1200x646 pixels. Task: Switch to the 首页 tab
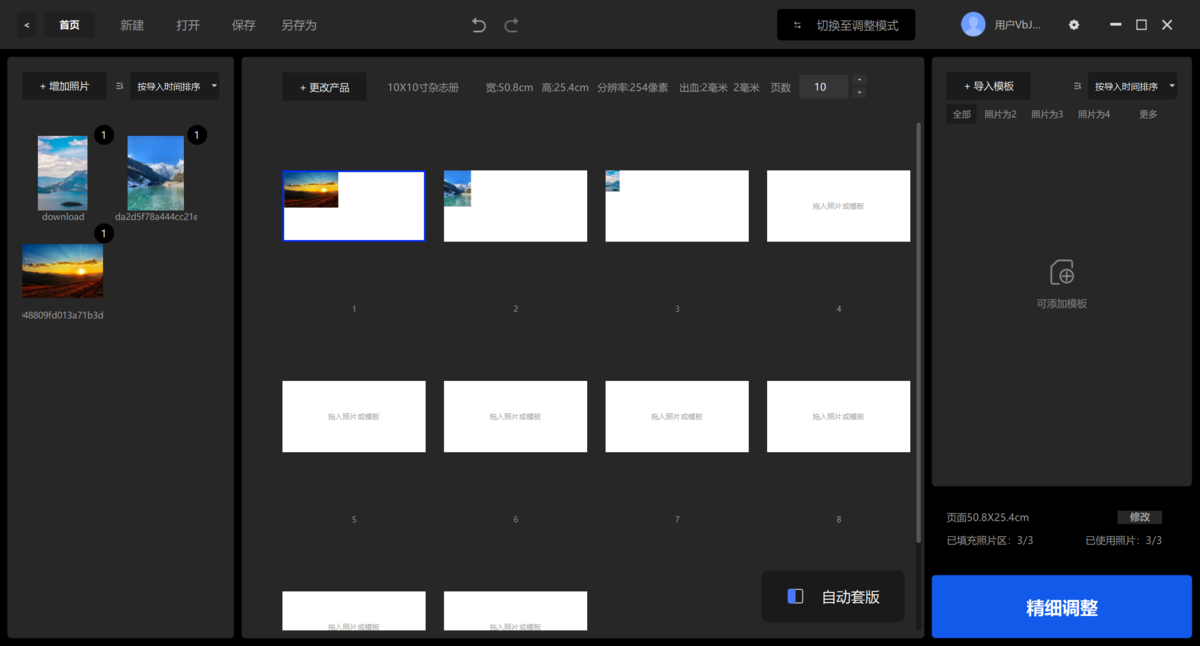(68, 24)
